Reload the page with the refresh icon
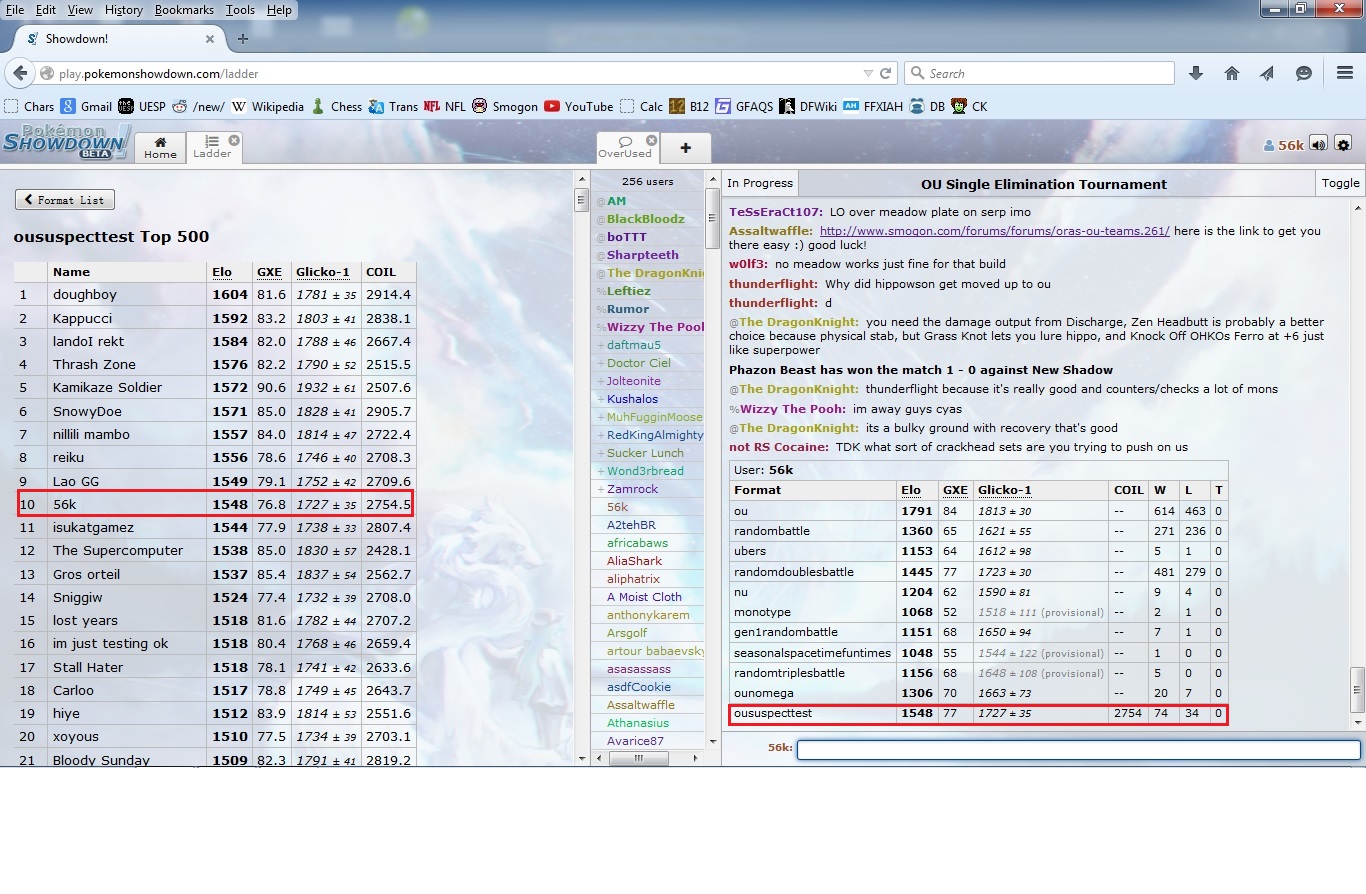 [885, 73]
